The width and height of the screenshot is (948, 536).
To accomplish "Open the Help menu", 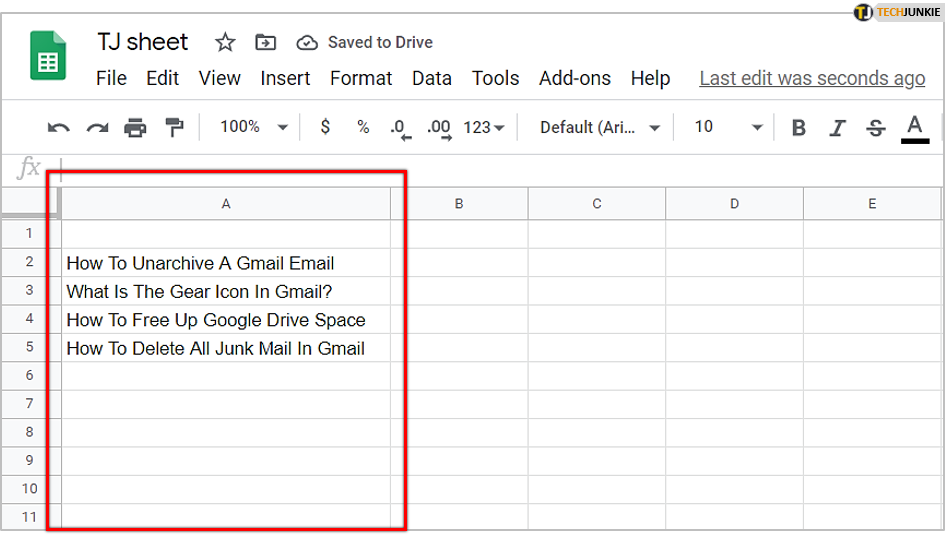I will coord(651,79).
